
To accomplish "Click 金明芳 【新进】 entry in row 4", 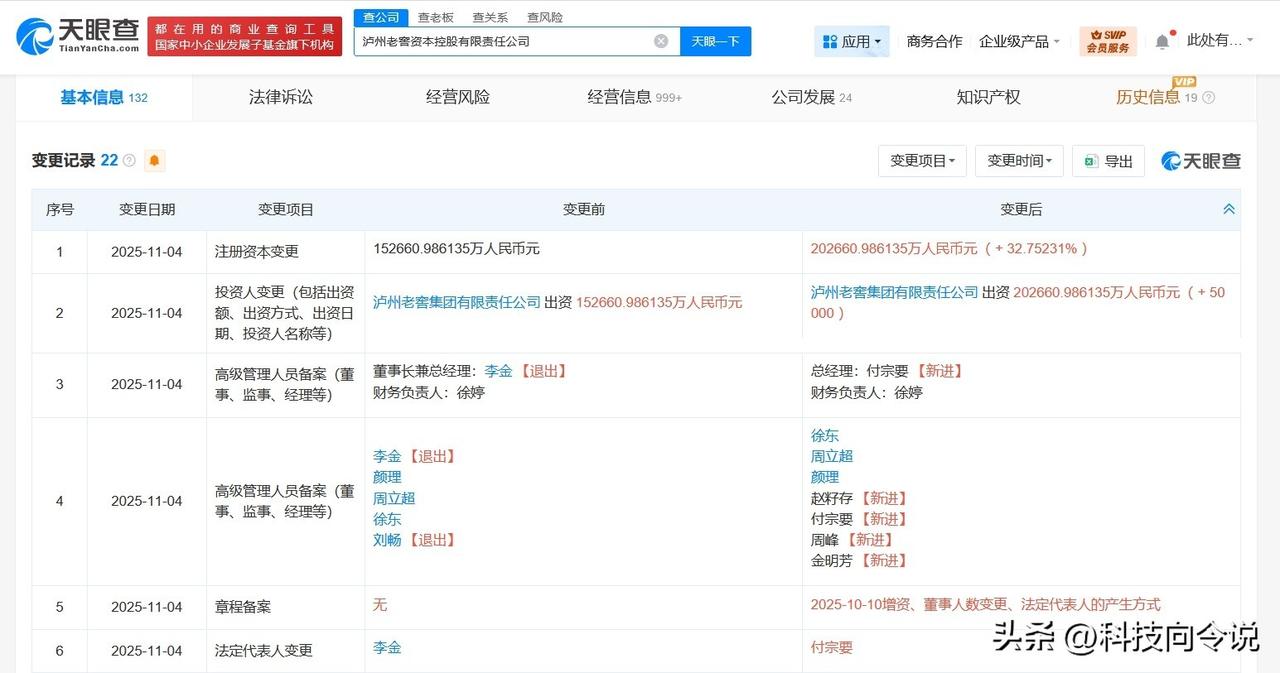I will [x=860, y=560].
